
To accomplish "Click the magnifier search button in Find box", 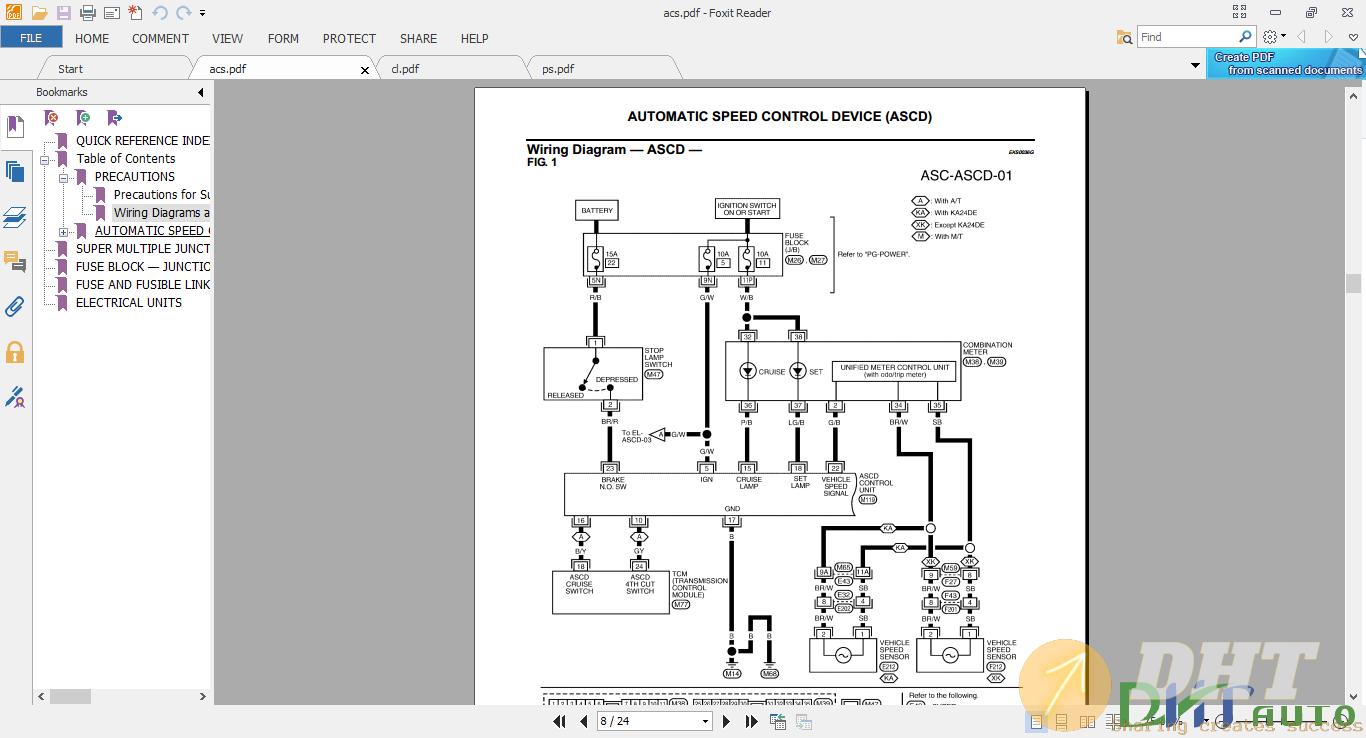I will [1246, 37].
